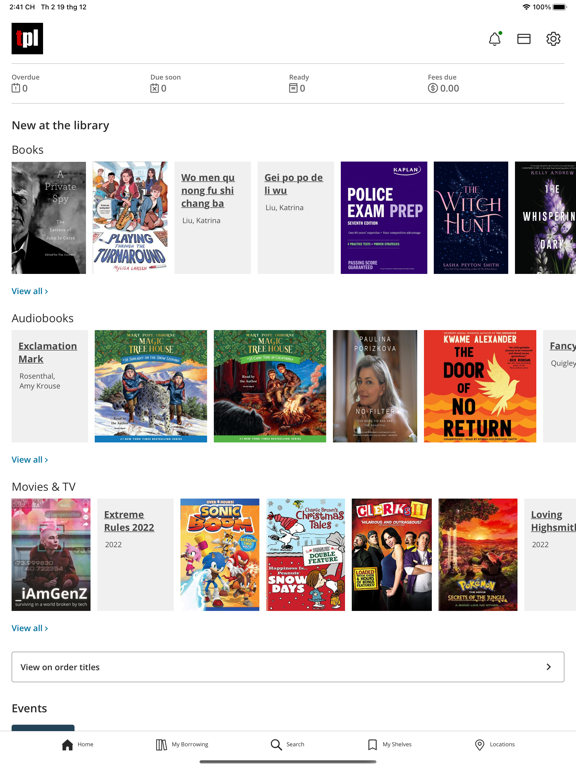Tap author Liu, Katrina under Gei po po
Viewport: 576px width, 768px height.
[x=284, y=208]
